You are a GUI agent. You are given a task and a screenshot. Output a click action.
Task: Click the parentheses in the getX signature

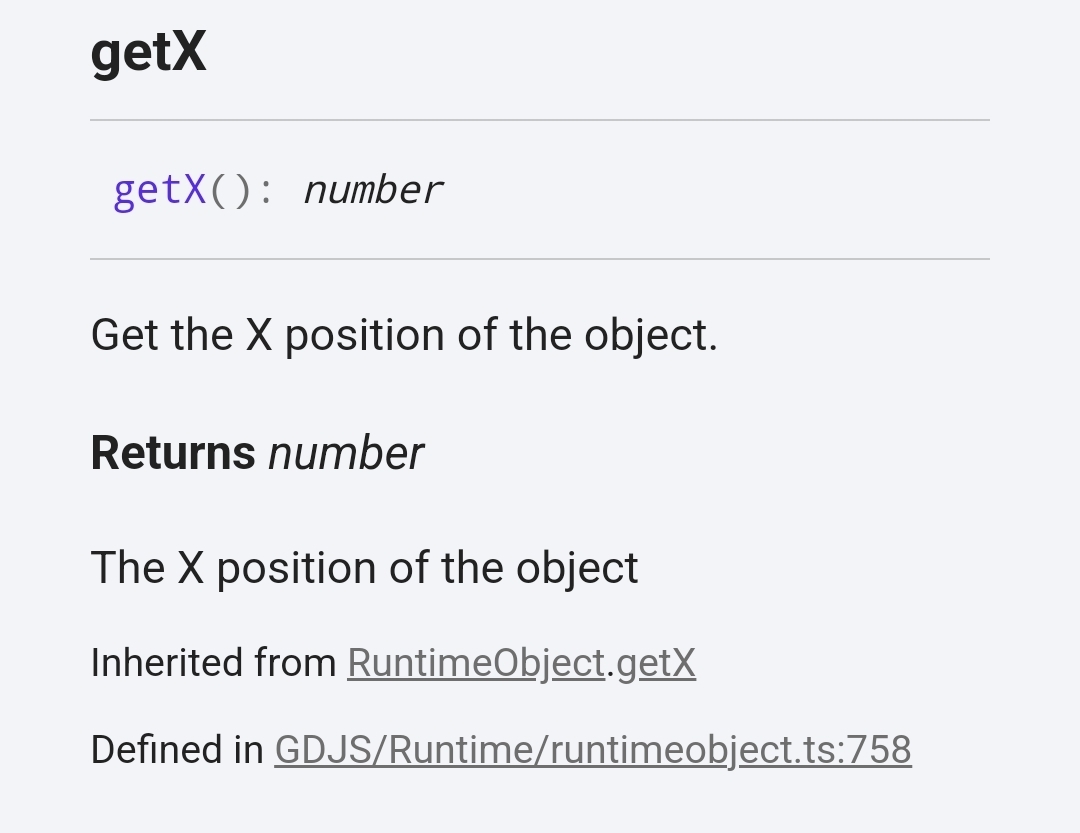click(x=231, y=189)
